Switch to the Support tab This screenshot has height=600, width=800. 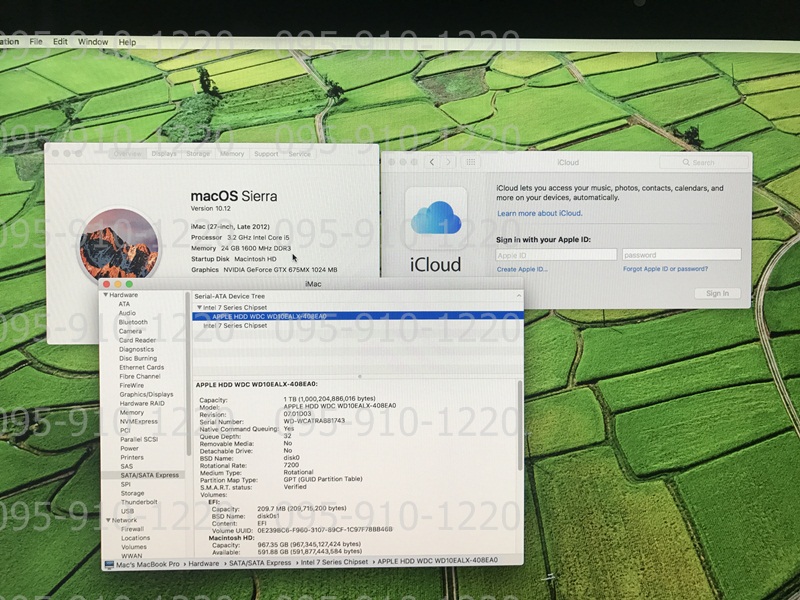266,154
